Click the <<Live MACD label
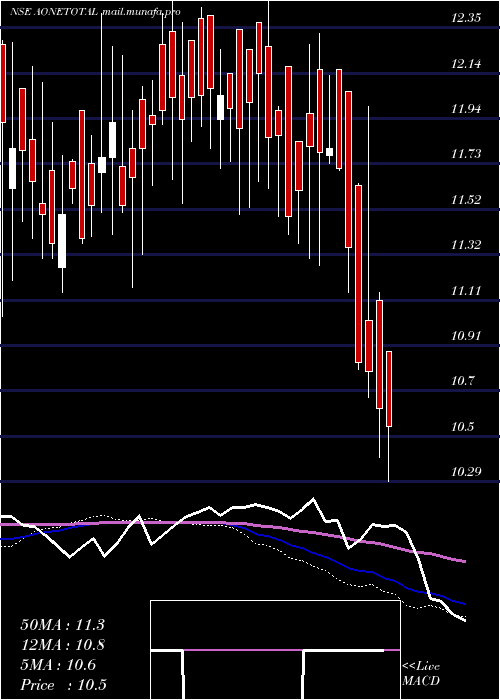The width and height of the screenshot is (500, 700). coord(421,674)
